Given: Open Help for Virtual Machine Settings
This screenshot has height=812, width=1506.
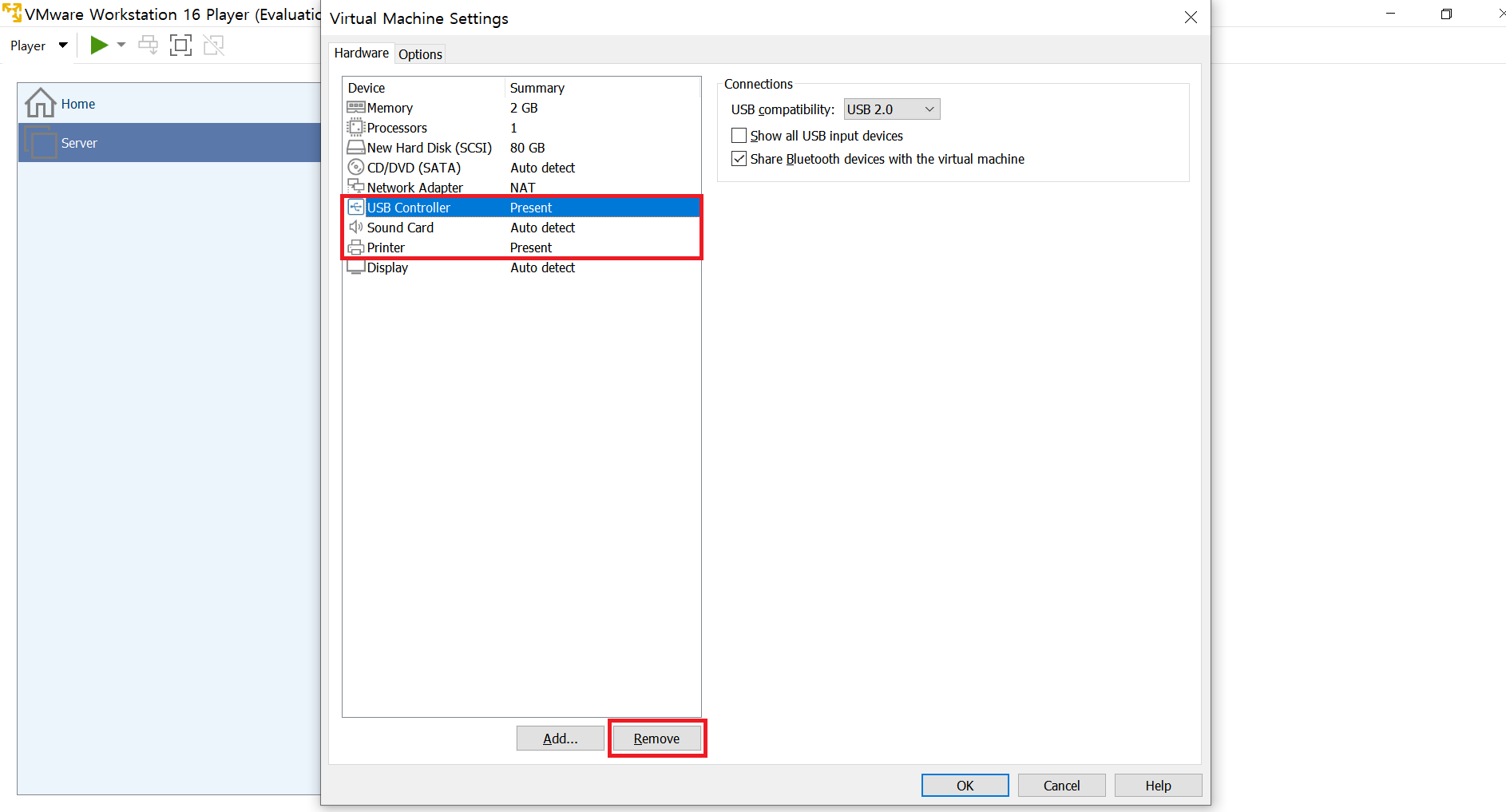Looking at the screenshot, I should 1158,786.
